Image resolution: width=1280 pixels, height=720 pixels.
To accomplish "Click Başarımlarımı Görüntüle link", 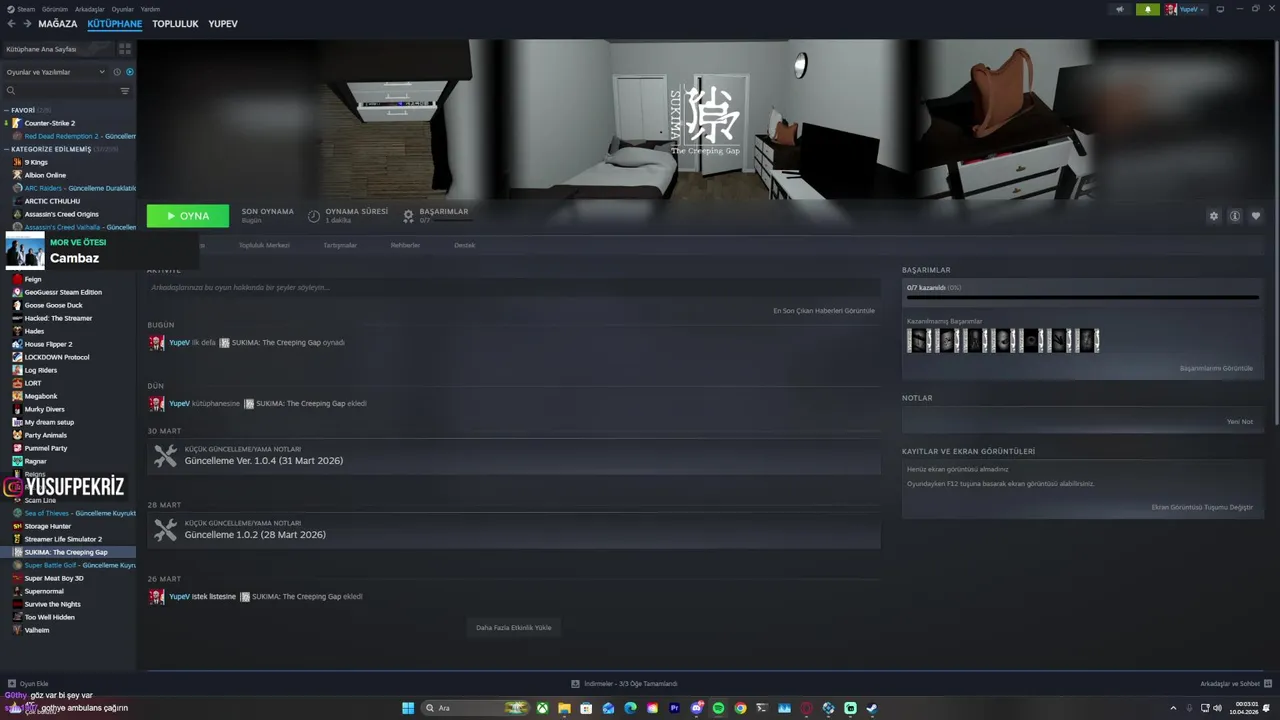I will [1216, 368].
